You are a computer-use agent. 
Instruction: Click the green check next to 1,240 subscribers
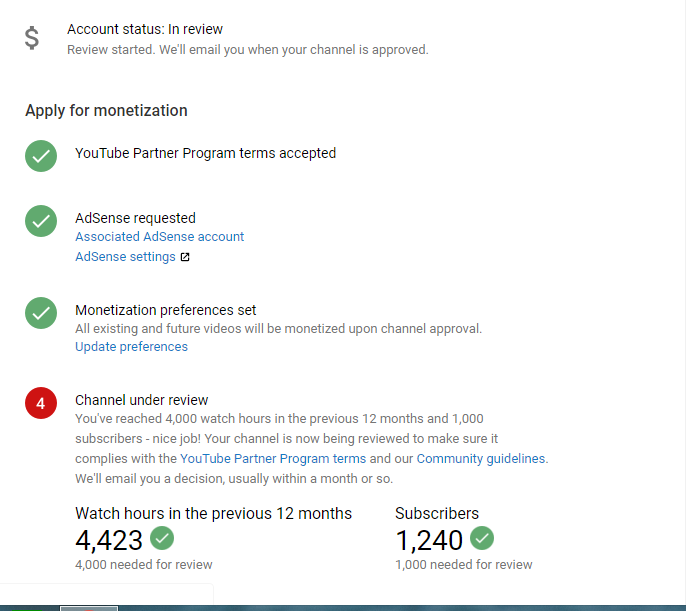tap(482, 538)
